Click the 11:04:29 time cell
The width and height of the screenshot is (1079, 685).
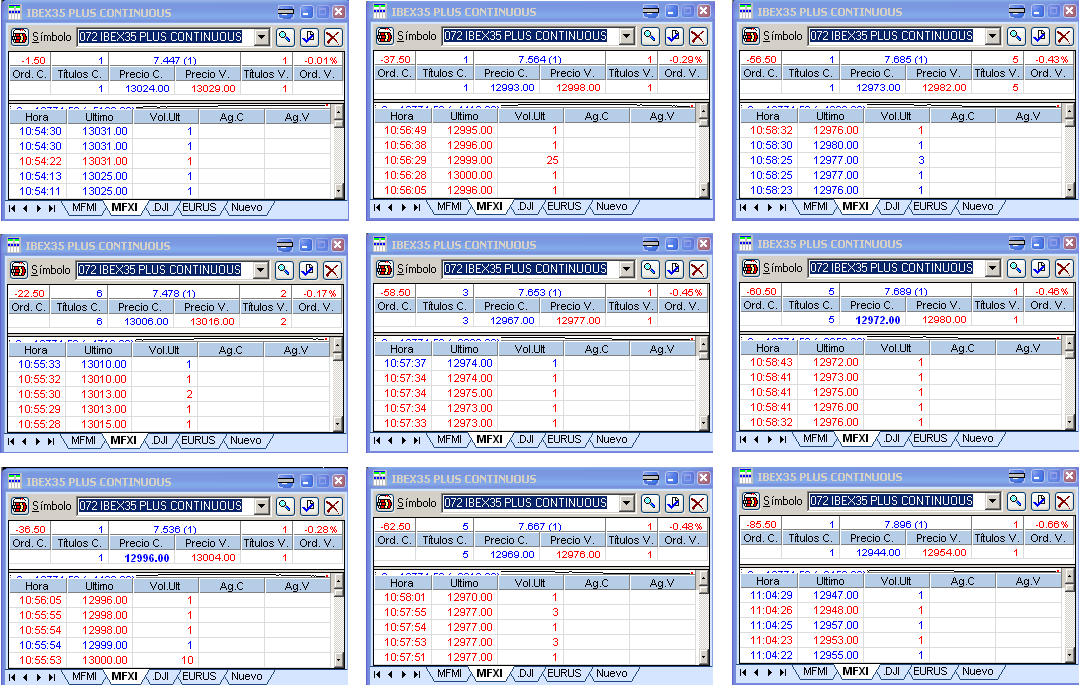771,596
